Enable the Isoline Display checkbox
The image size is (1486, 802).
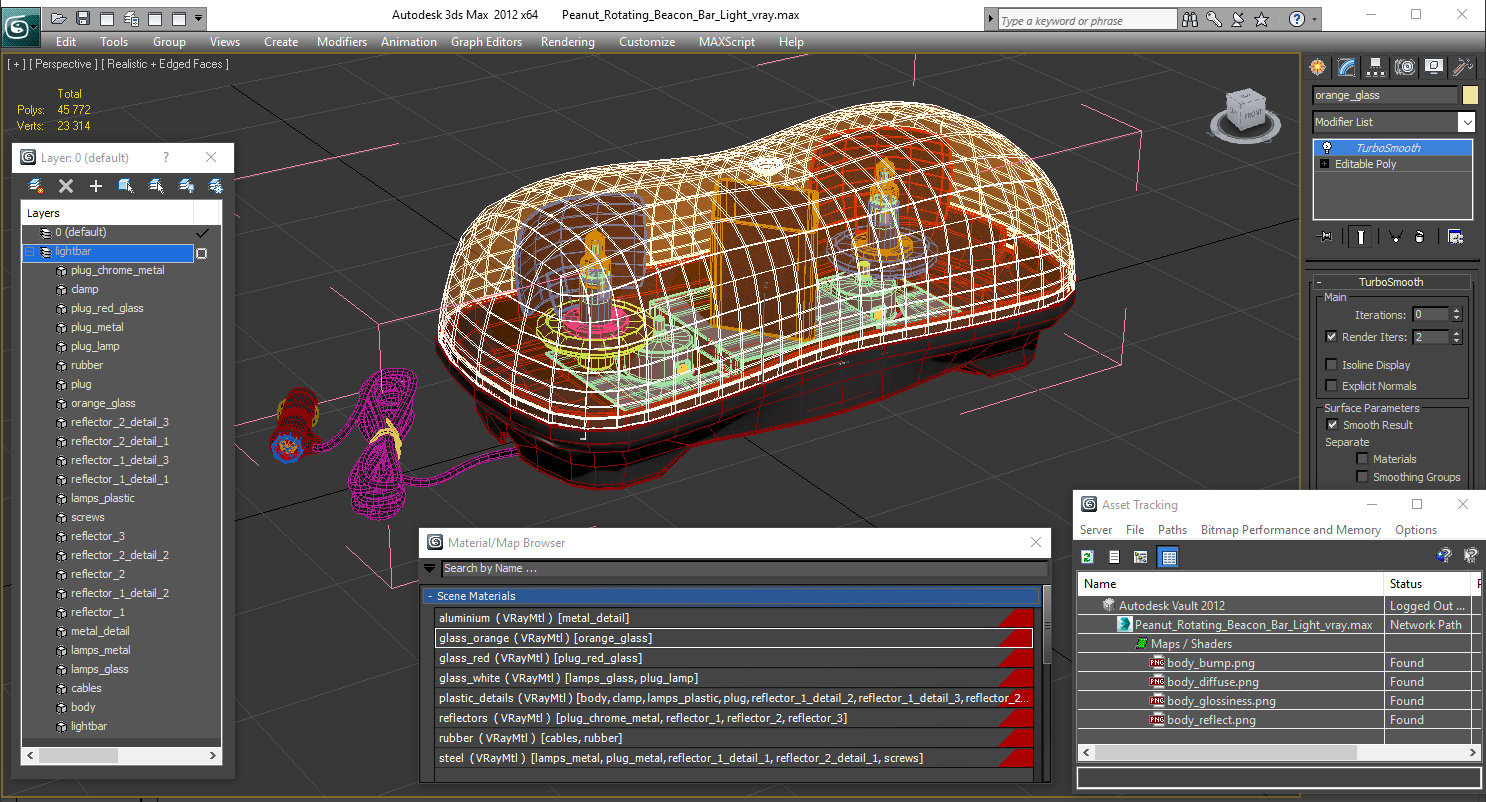point(1331,365)
